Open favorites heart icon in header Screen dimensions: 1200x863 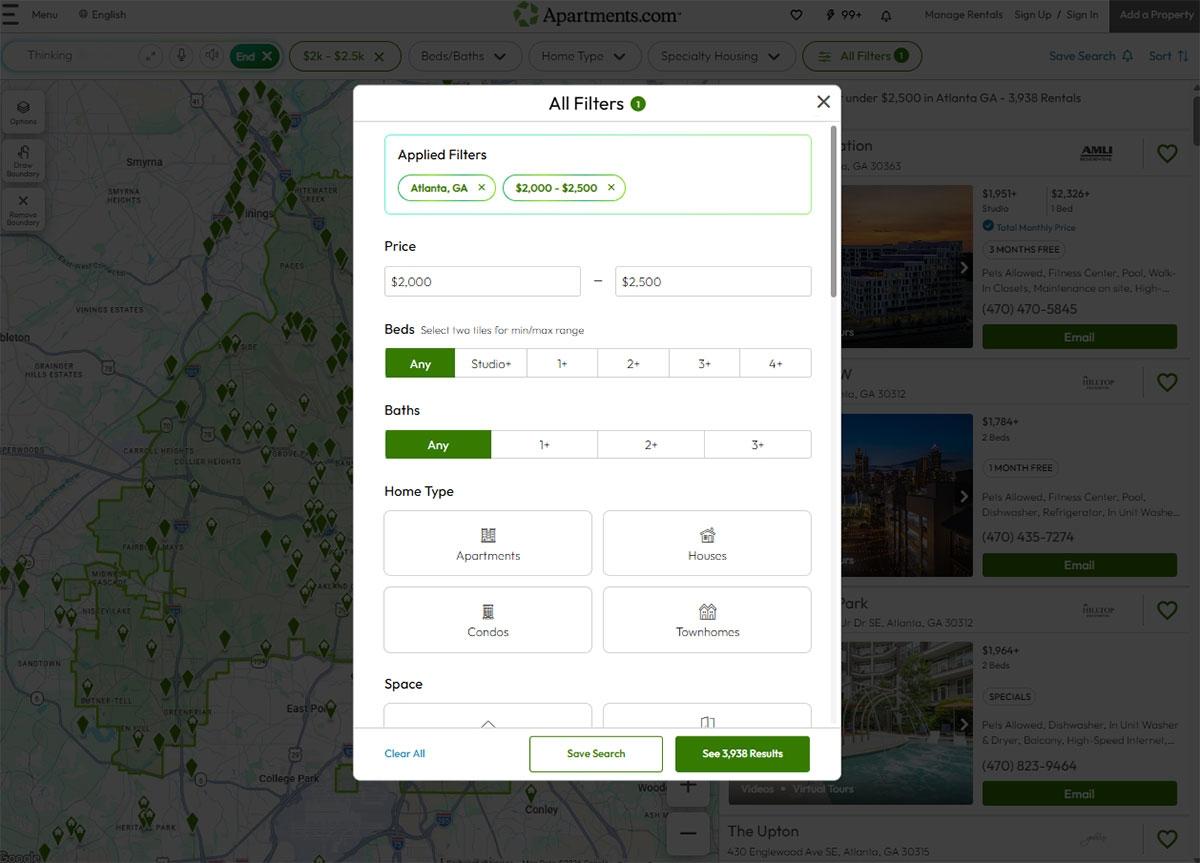coord(796,15)
